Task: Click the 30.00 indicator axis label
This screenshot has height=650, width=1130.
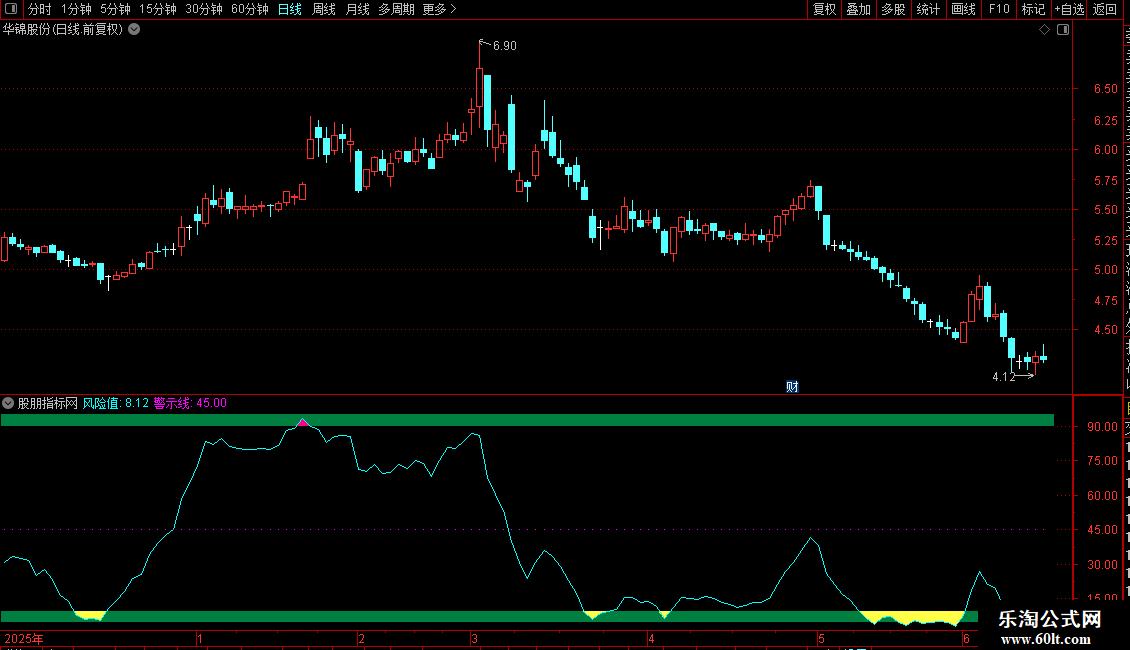Action: [1103, 565]
